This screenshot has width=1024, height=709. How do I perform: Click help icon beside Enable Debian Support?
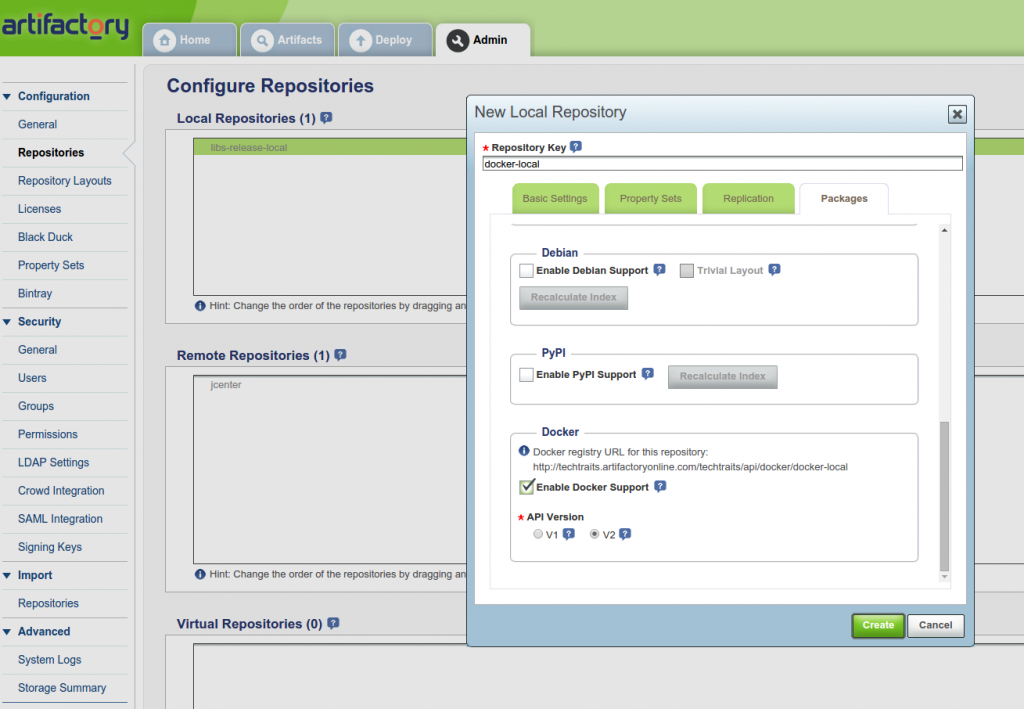coord(659,270)
